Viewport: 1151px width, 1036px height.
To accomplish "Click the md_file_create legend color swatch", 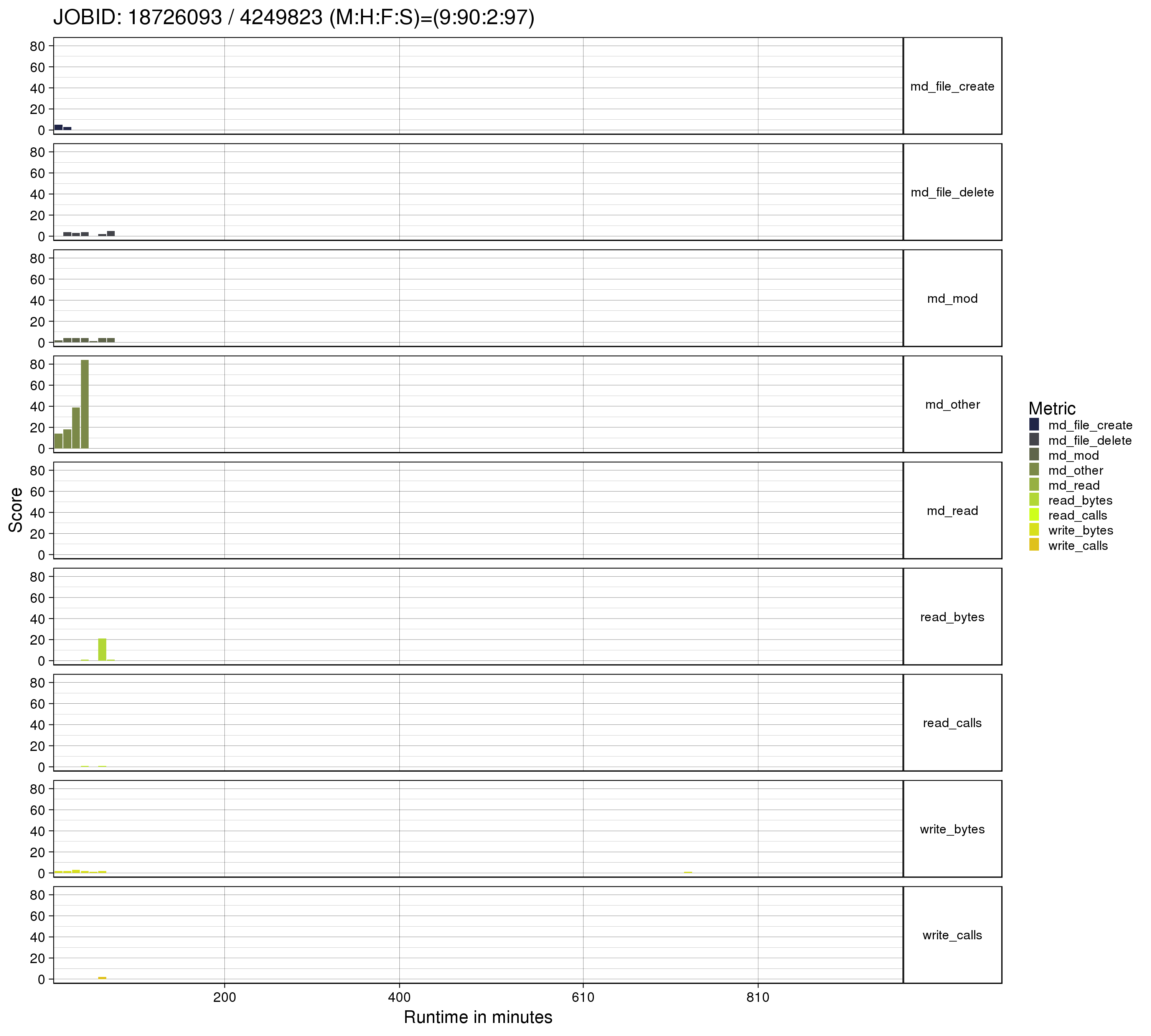I will point(1034,425).
